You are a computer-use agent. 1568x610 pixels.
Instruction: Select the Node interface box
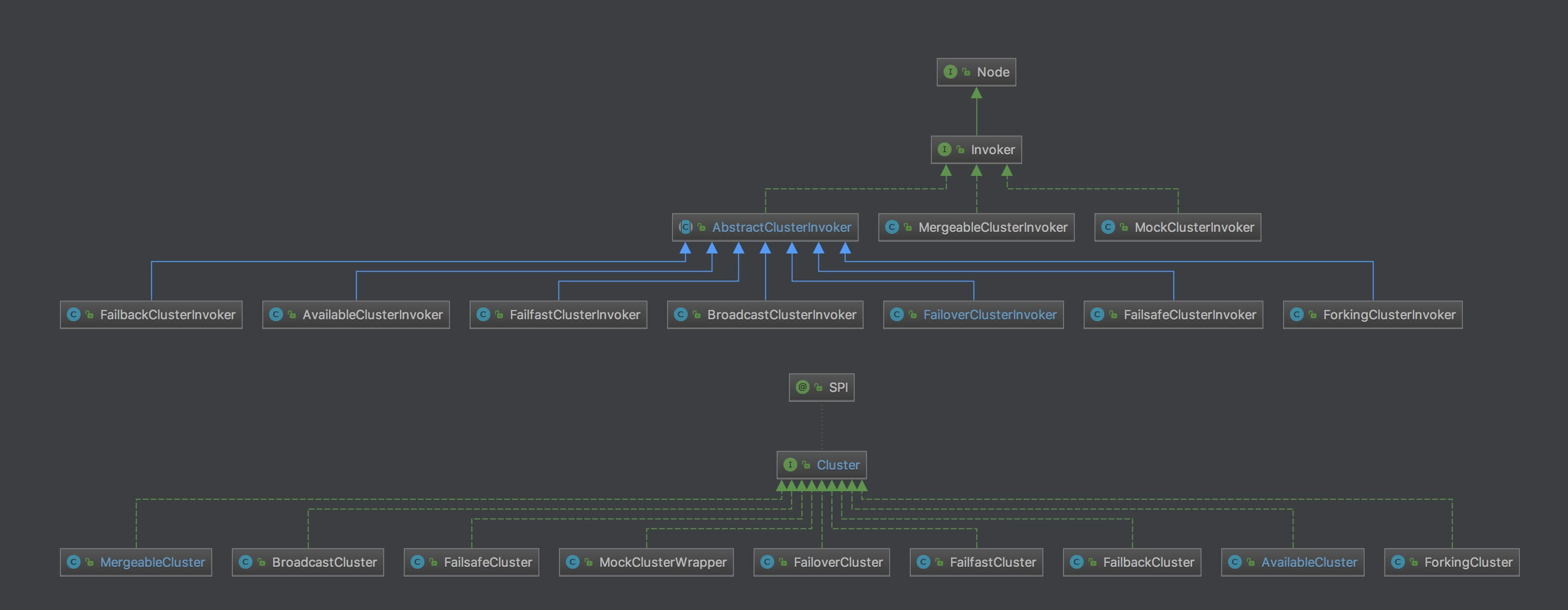tap(977, 72)
